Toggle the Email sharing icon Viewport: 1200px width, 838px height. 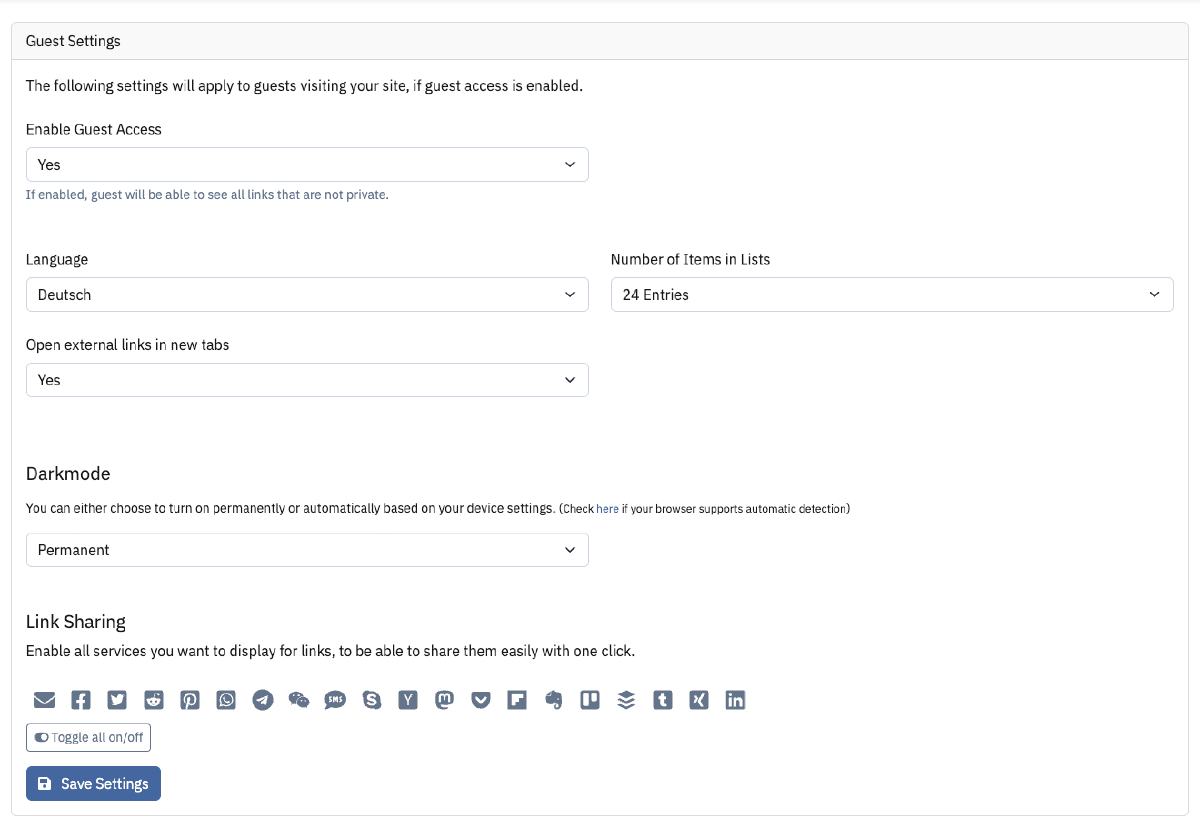tap(44, 700)
